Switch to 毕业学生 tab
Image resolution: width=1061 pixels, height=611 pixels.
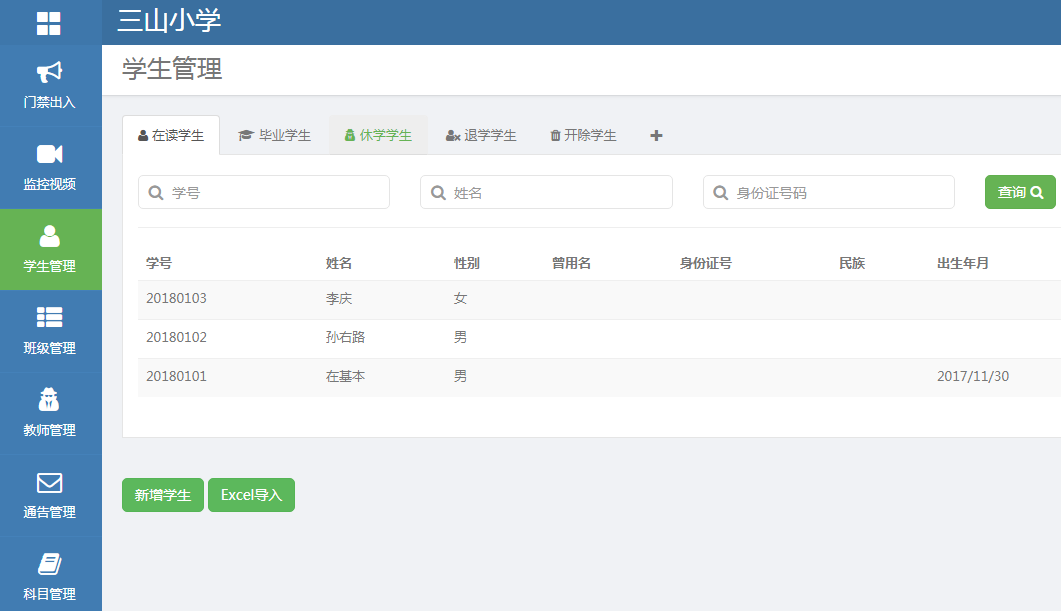pos(275,136)
